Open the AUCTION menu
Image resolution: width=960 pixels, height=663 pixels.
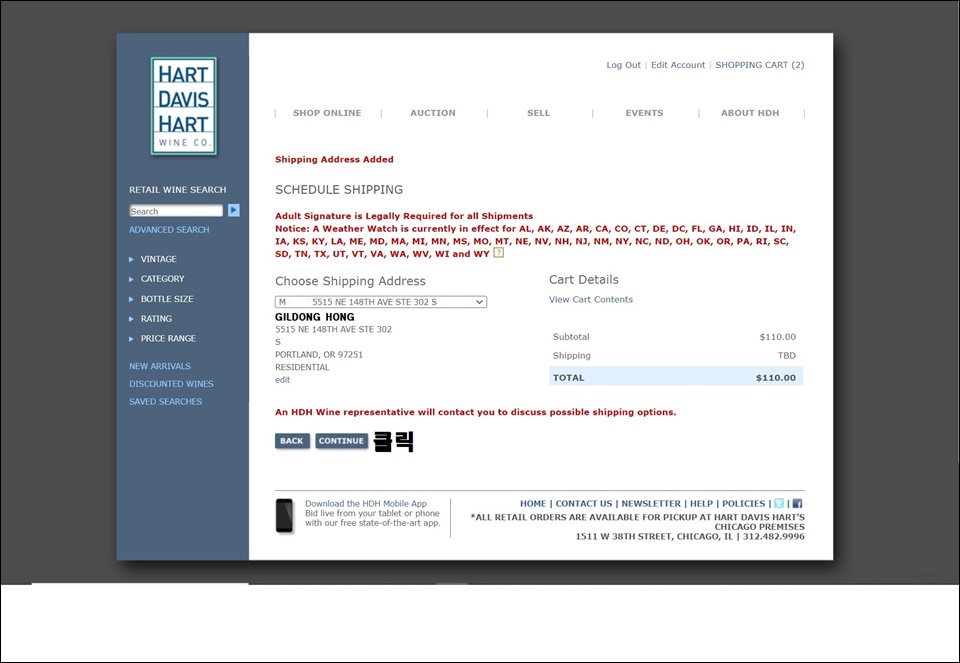pos(433,113)
